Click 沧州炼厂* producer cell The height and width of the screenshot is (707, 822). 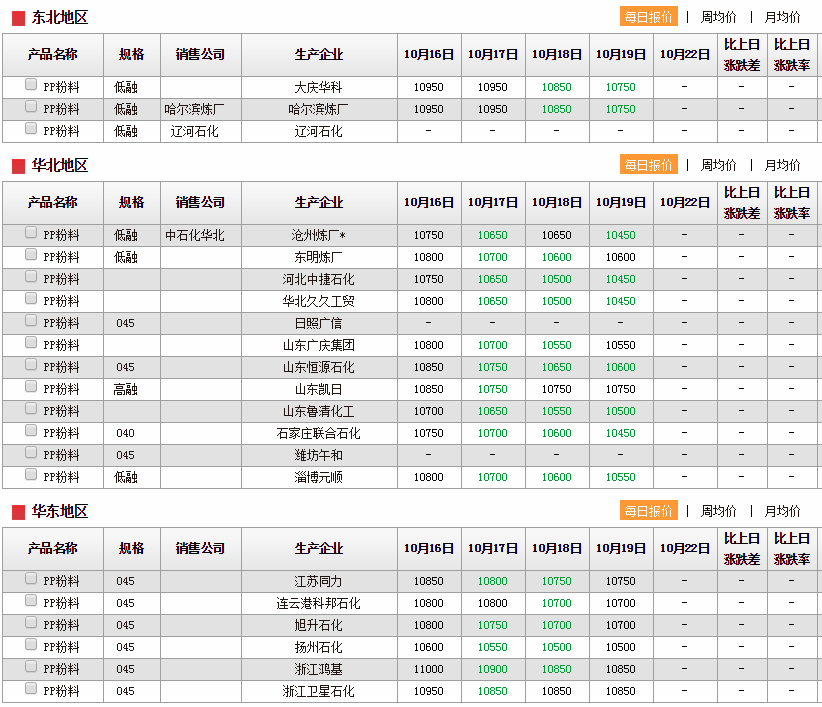[319, 235]
